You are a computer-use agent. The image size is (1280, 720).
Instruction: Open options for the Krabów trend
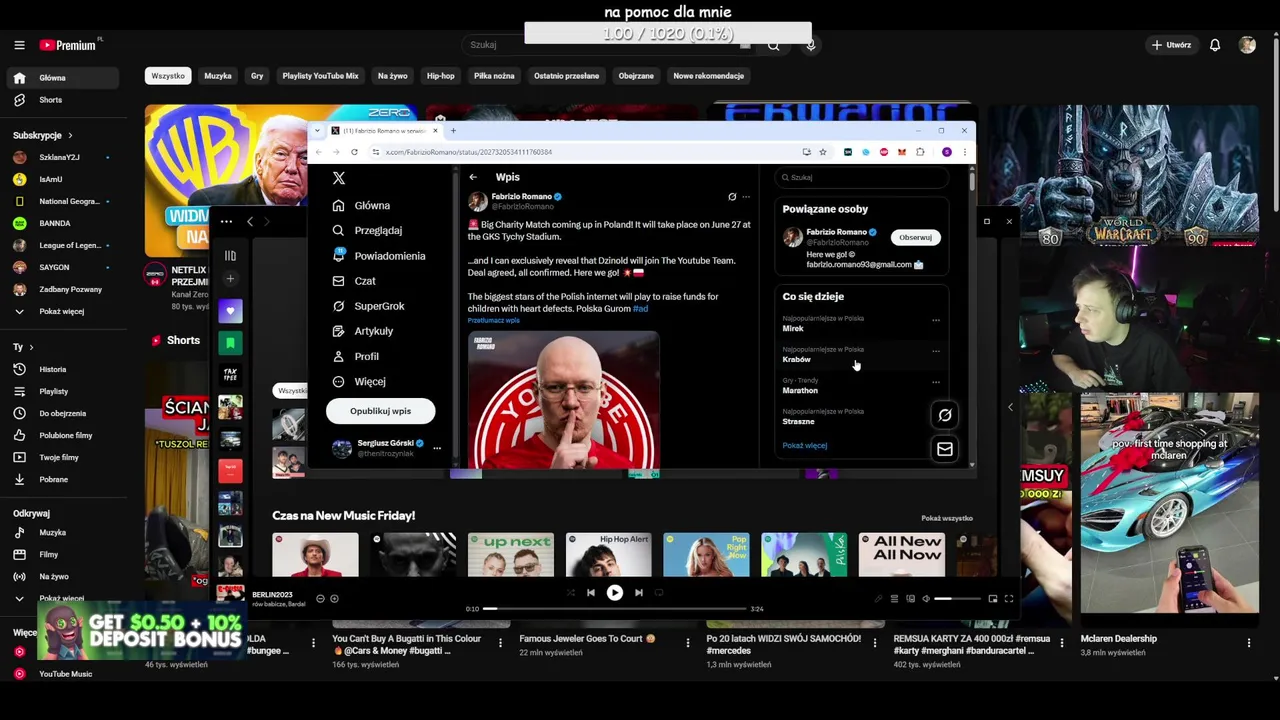click(x=936, y=351)
